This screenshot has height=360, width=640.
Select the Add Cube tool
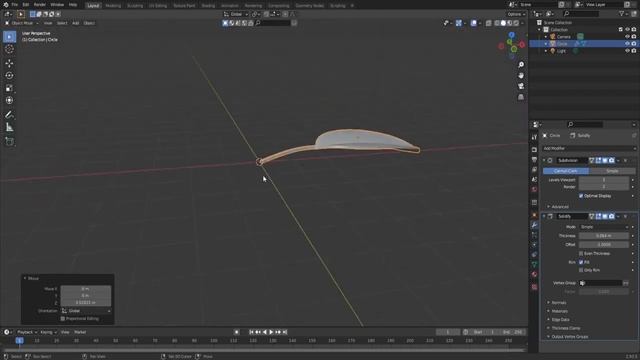(x=9, y=142)
